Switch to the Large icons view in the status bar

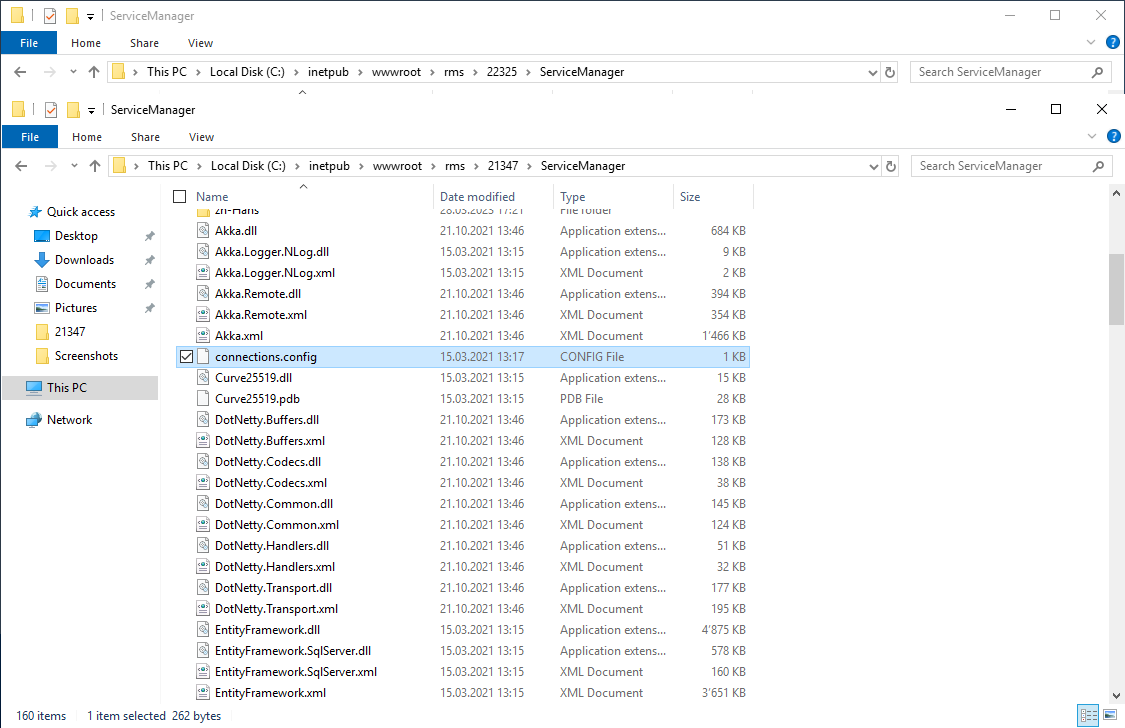pyautogui.click(x=1109, y=715)
